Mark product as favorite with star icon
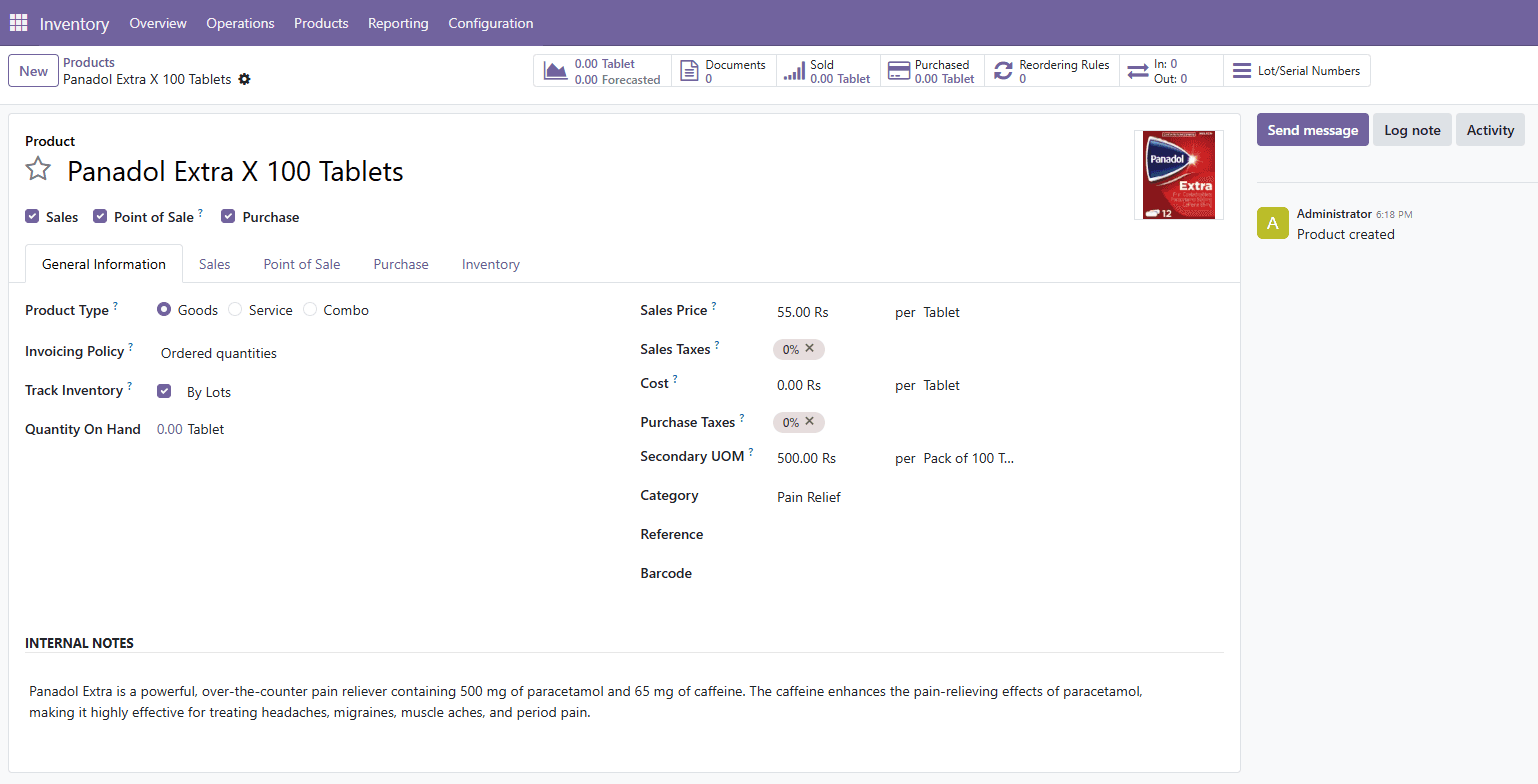 pos(38,169)
